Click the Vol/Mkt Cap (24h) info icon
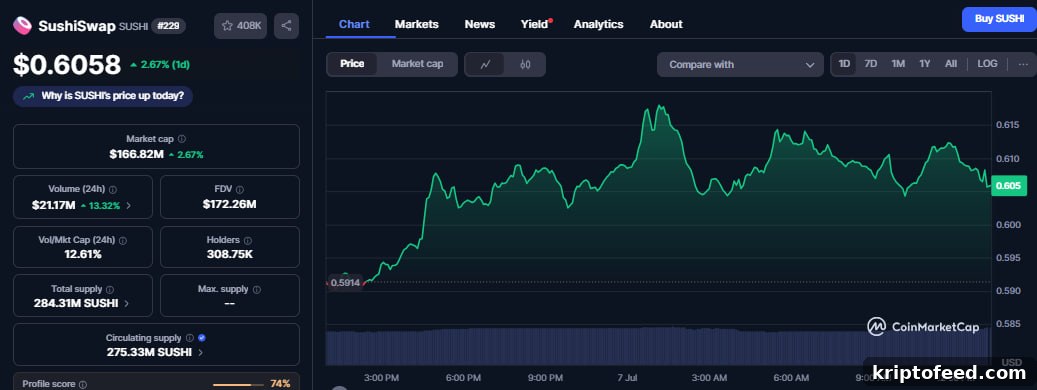 (x=123, y=241)
